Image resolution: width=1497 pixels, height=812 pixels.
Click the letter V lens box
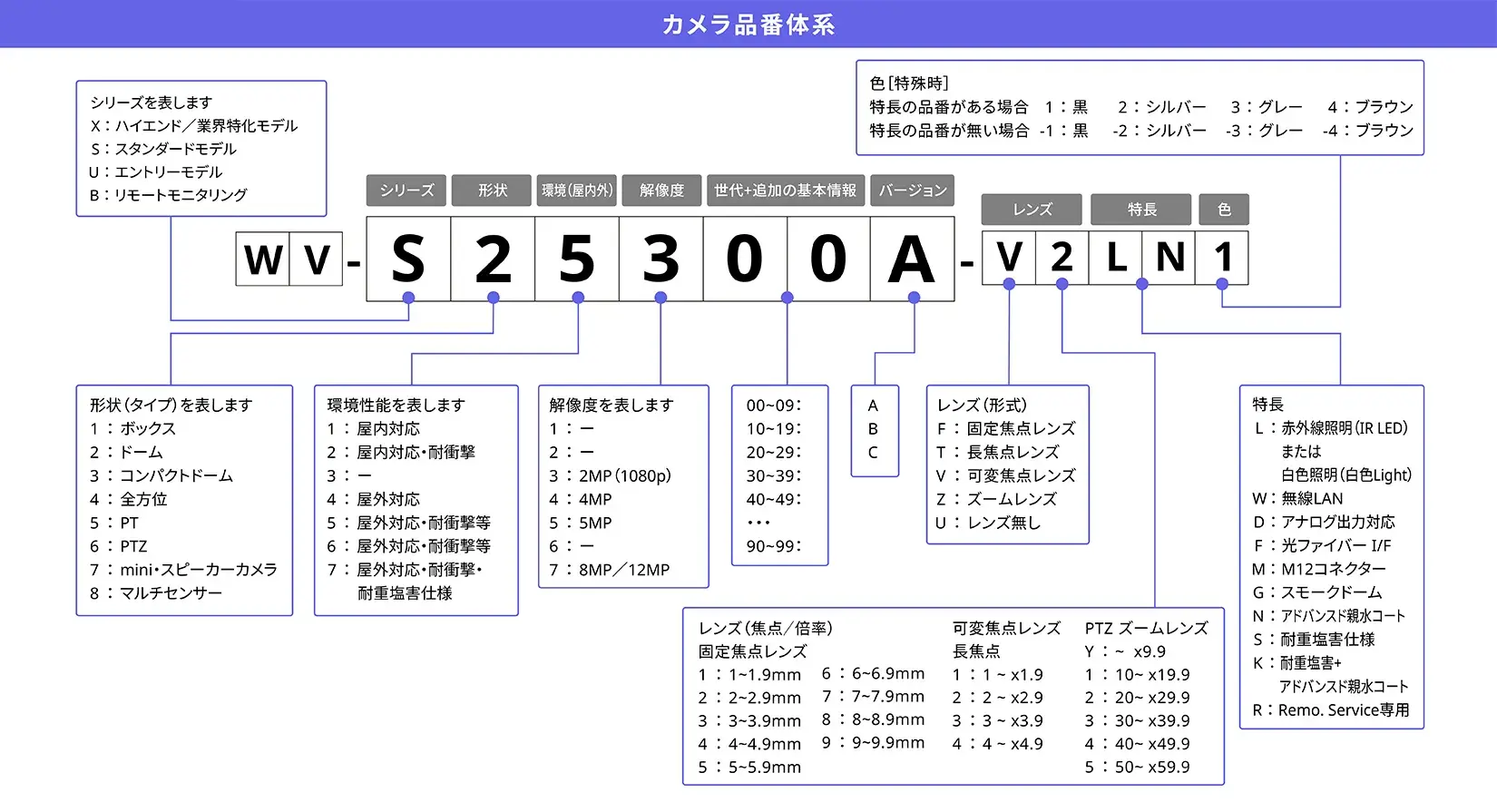[x=1009, y=258]
